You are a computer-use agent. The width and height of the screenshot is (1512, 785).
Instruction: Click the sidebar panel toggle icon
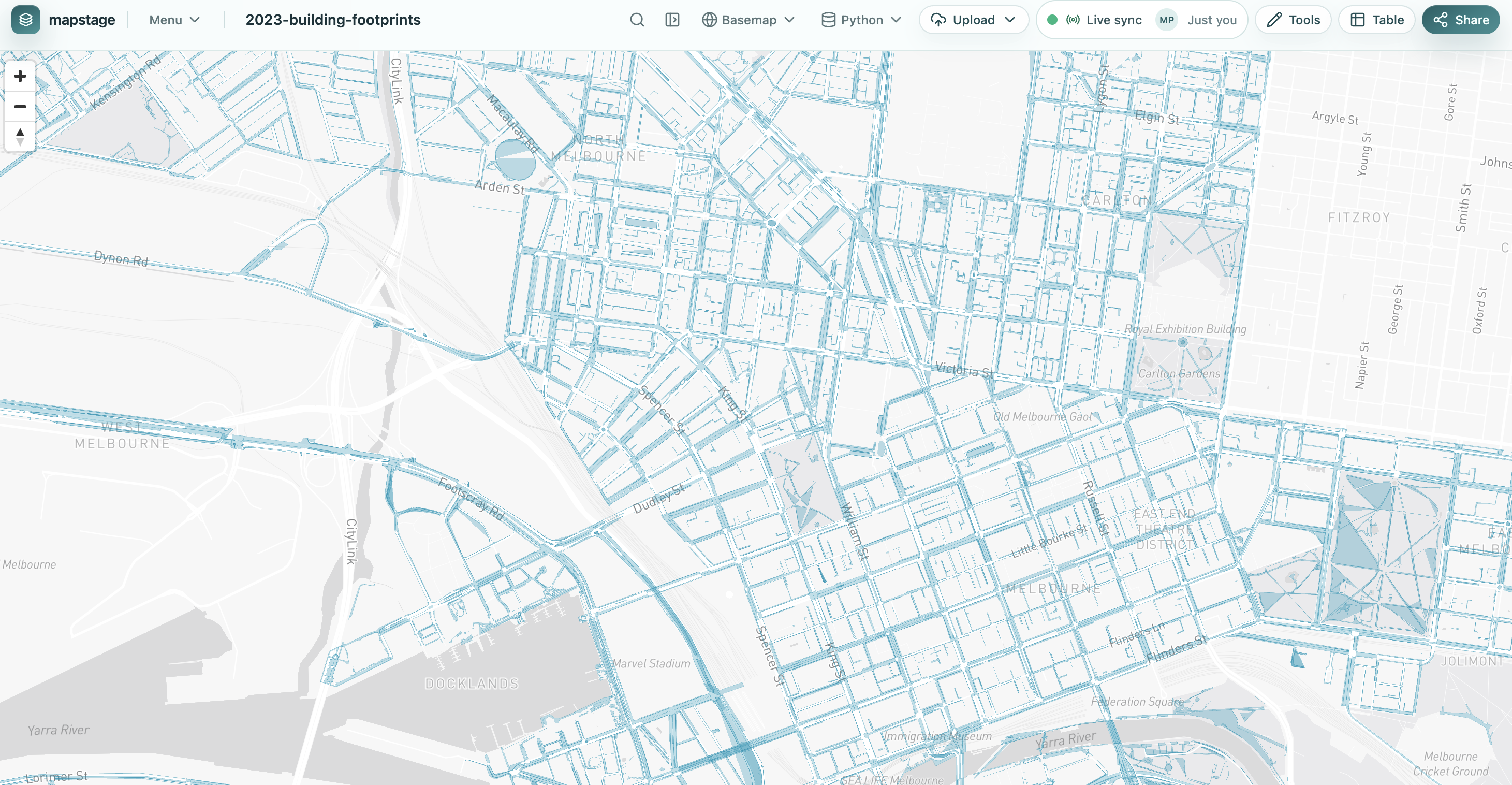[671, 19]
